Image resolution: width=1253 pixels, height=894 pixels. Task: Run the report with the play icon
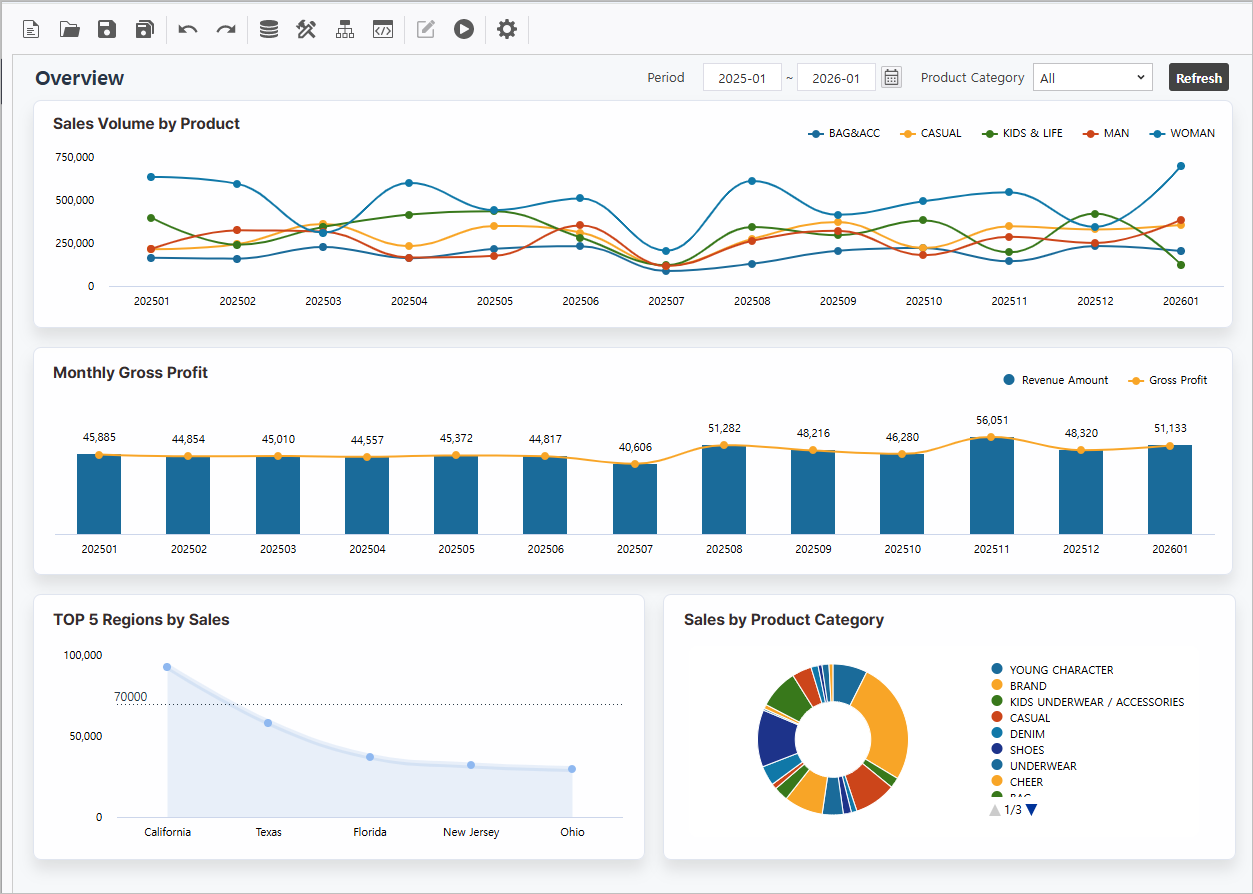(x=463, y=29)
